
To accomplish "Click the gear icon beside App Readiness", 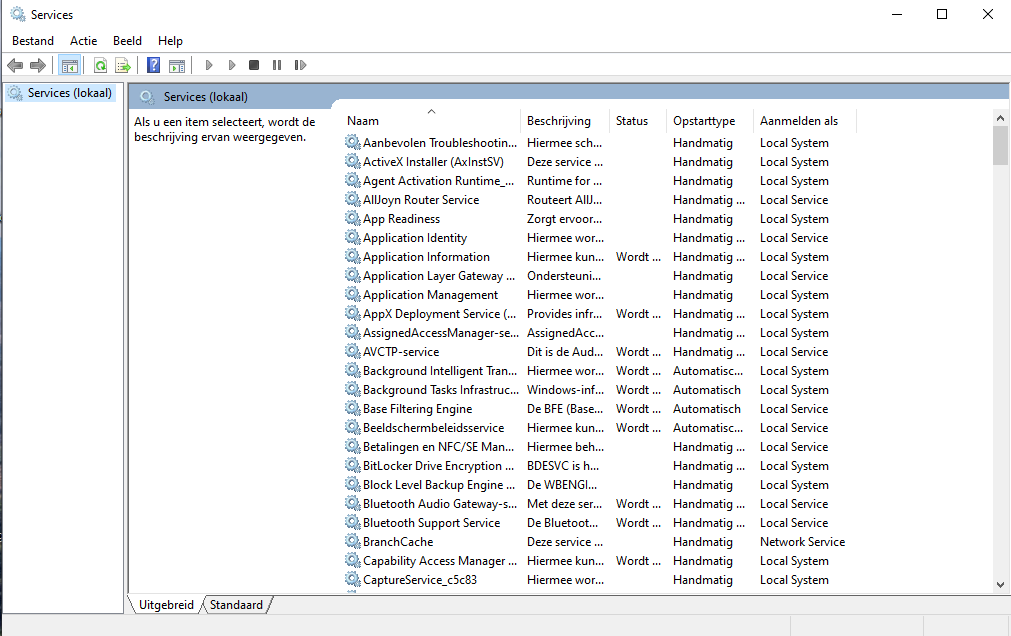I will [352, 218].
